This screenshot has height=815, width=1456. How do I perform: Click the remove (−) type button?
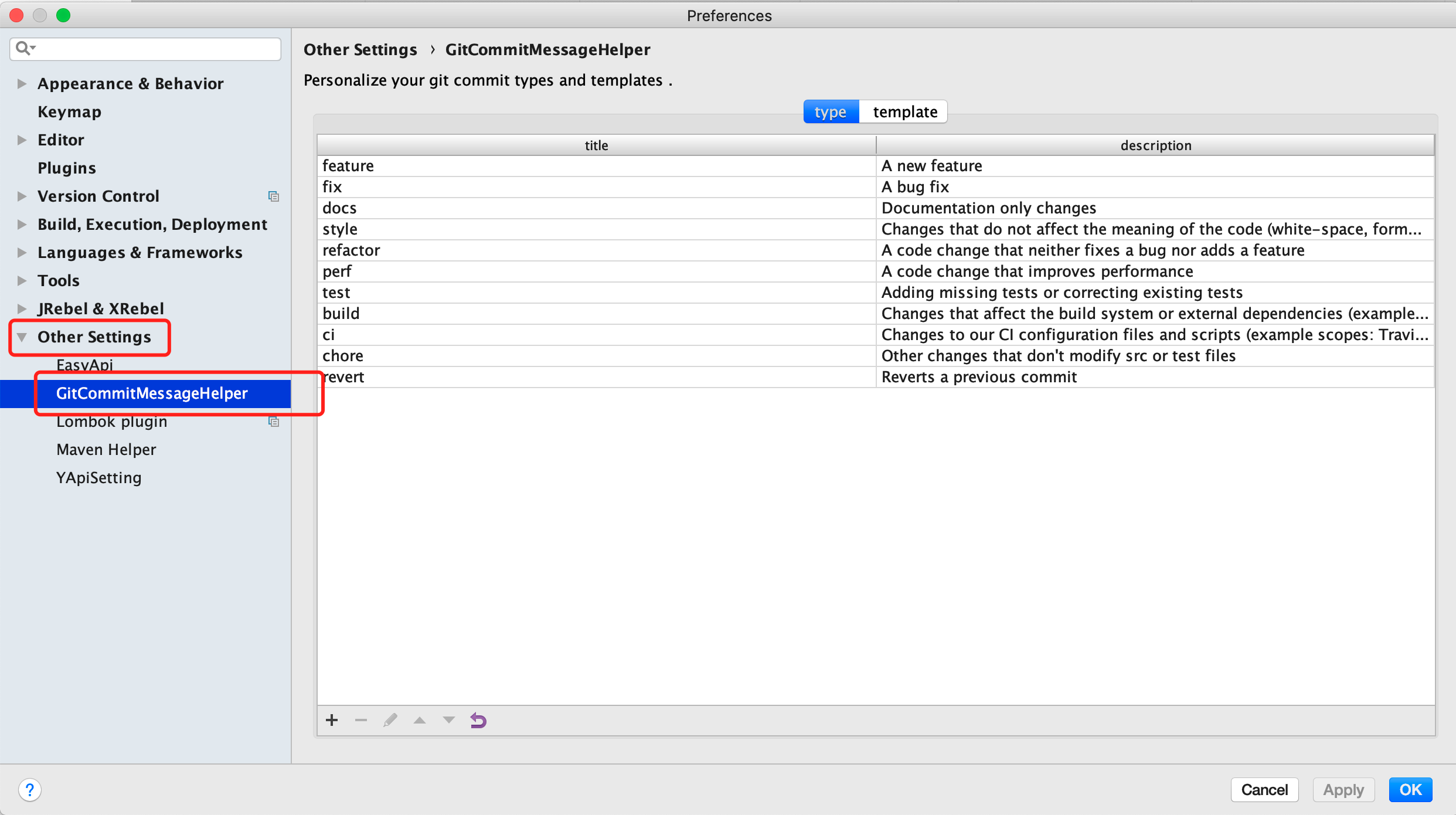[361, 720]
